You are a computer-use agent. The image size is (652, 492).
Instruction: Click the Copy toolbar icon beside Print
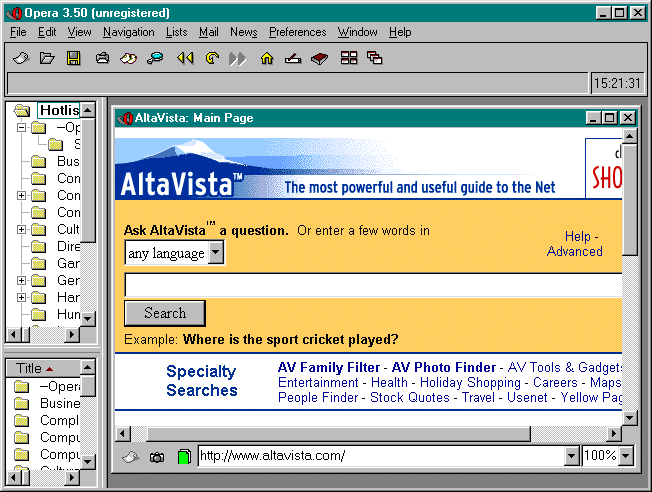click(x=128, y=58)
